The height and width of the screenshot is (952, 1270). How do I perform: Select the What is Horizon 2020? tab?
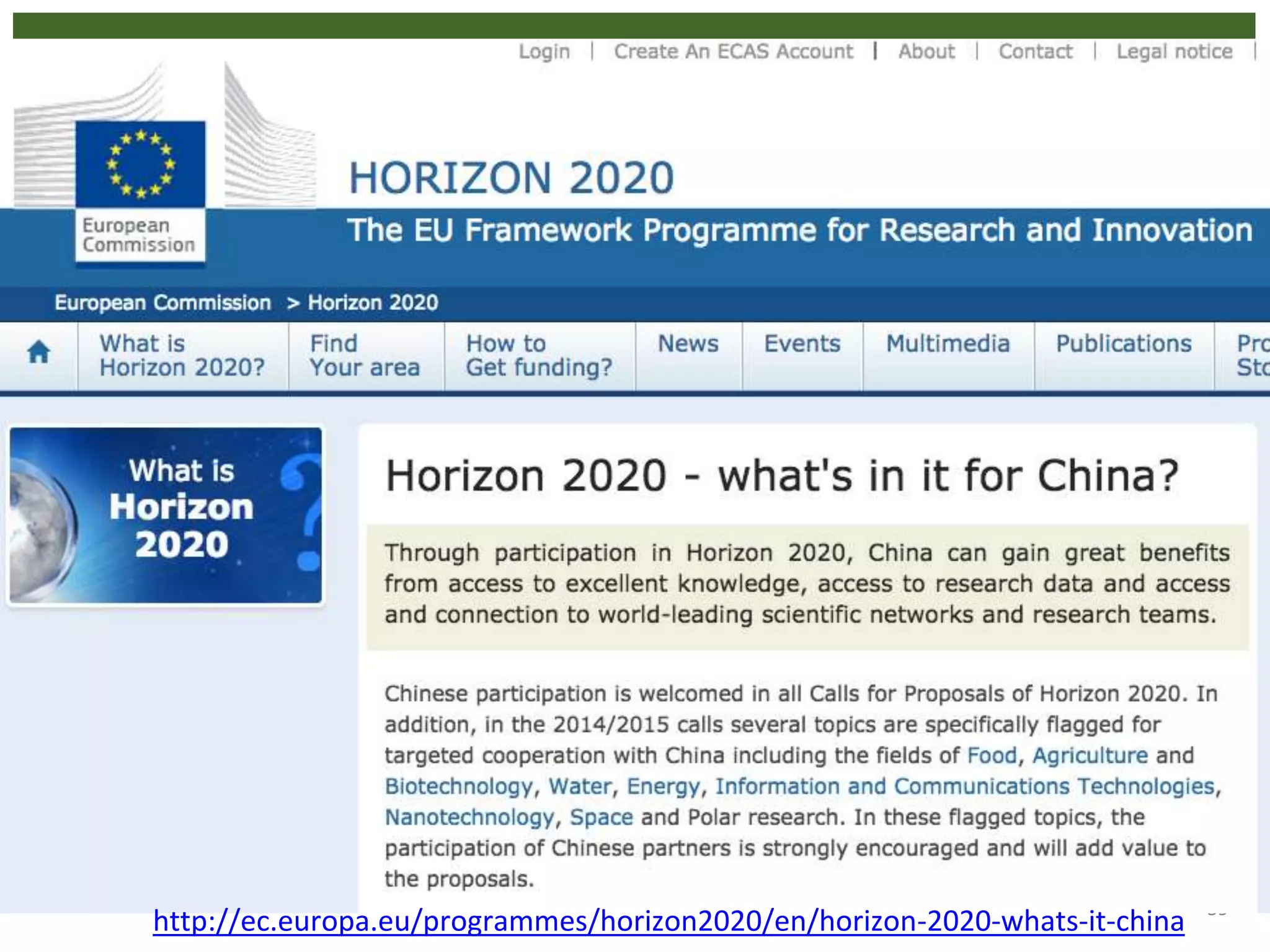tap(182, 355)
